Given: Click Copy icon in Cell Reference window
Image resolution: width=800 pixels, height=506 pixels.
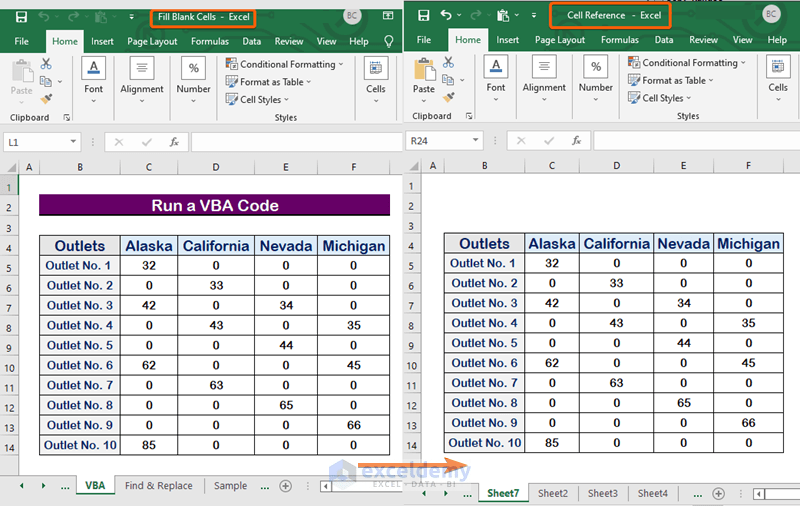Looking at the screenshot, I should [448, 80].
